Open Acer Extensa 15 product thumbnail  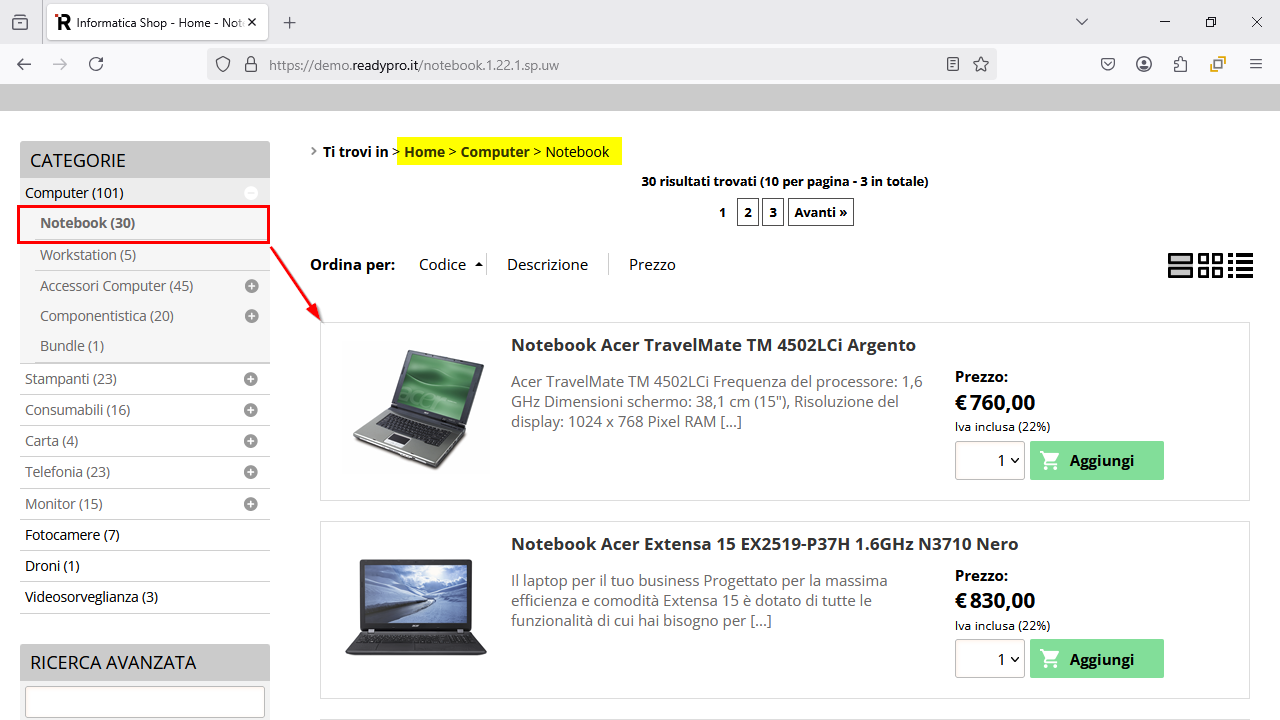(x=416, y=607)
